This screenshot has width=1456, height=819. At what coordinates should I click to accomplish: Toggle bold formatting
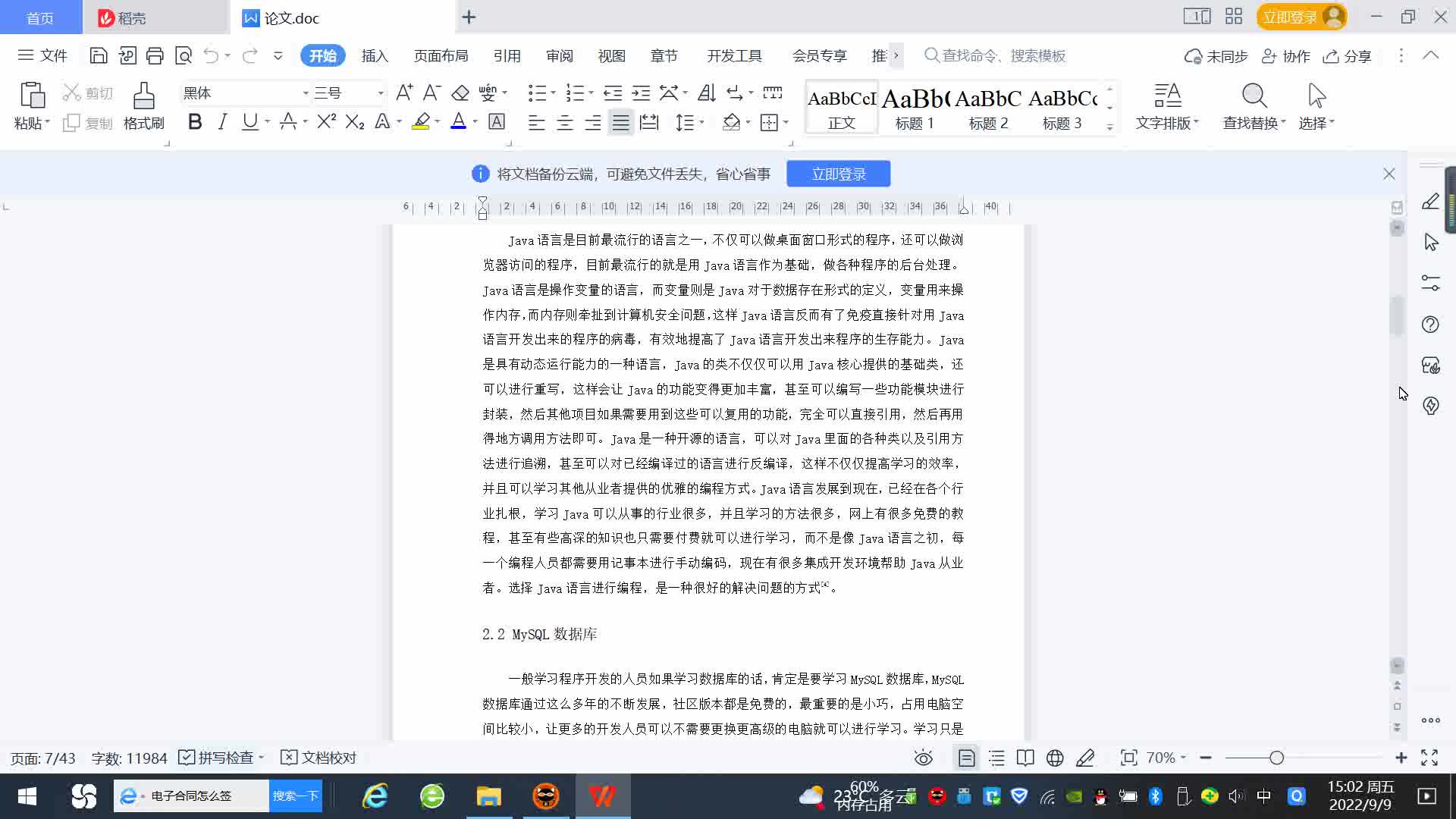point(195,122)
